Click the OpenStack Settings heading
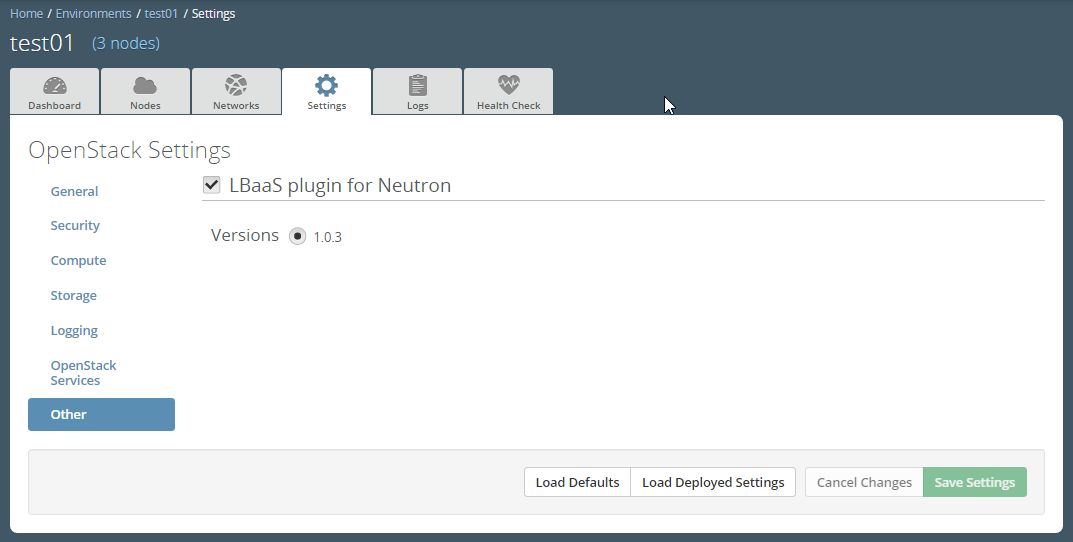 click(129, 151)
